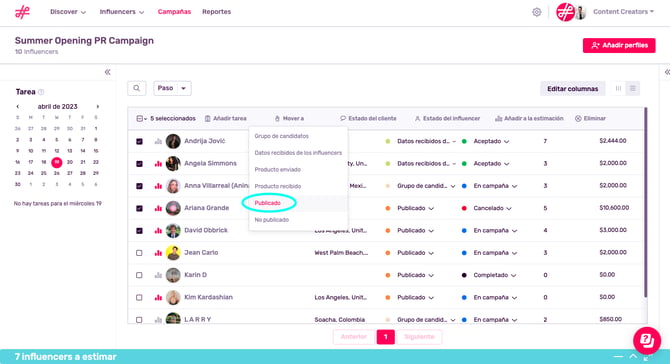
Task: Open Jean Carlo's Publicado step dropdown
Action: coord(415,252)
